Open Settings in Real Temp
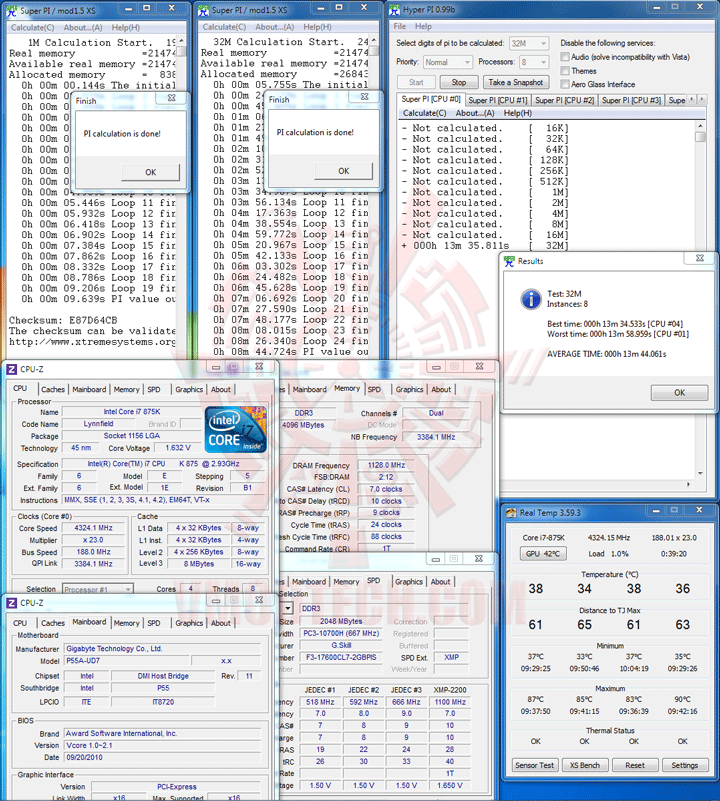 point(684,765)
